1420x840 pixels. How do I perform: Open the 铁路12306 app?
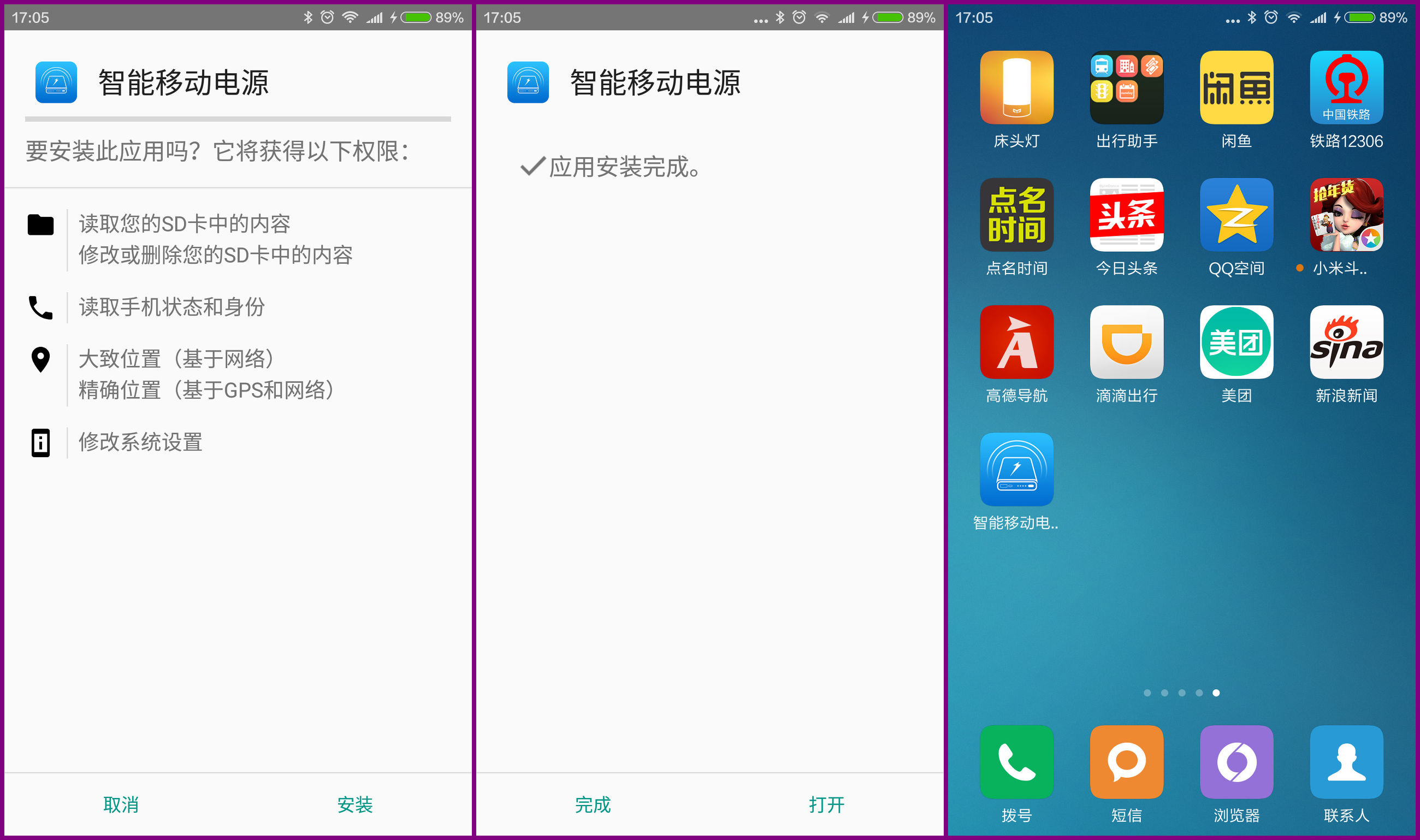pos(1346,88)
